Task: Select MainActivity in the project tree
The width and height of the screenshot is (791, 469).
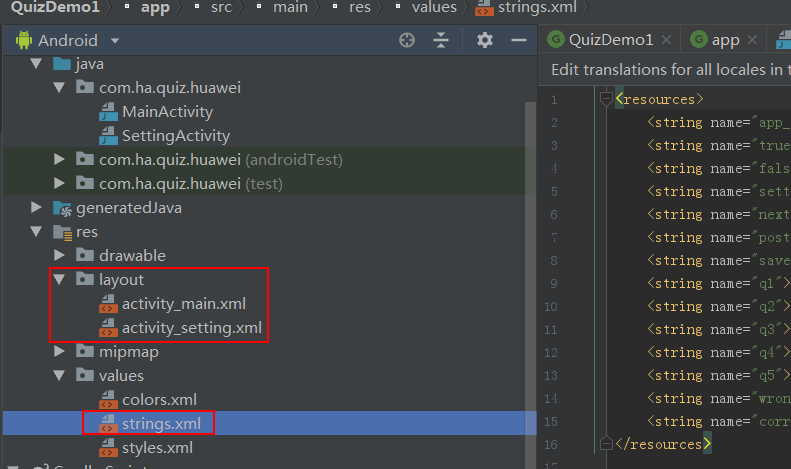Action: (167, 112)
